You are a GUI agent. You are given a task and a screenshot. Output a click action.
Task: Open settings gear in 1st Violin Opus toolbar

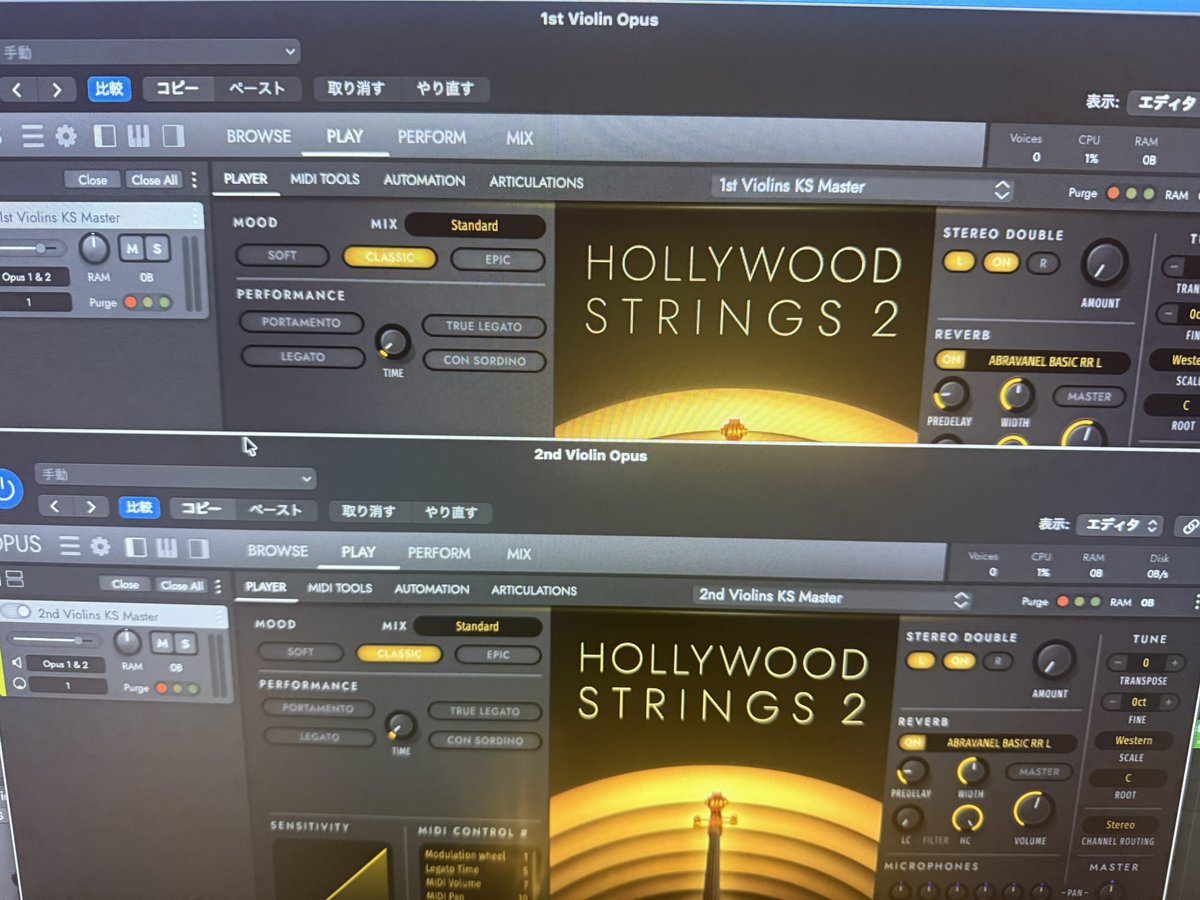point(66,136)
